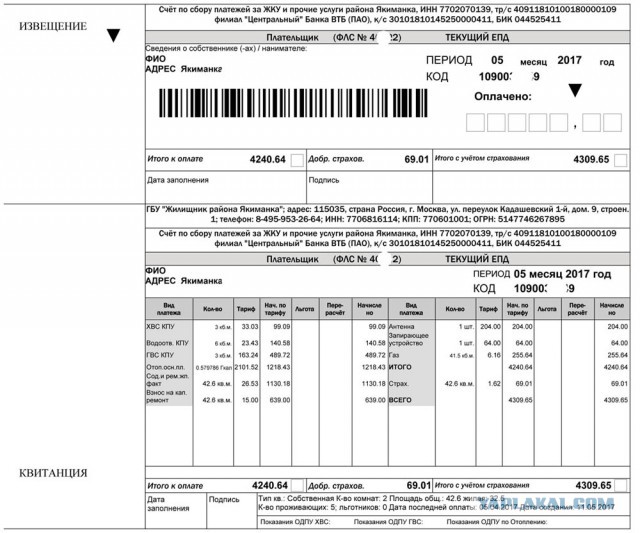Click the Антенна row label
The height and width of the screenshot is (533, 640).
pyautogui.click(x=402, y=326)
